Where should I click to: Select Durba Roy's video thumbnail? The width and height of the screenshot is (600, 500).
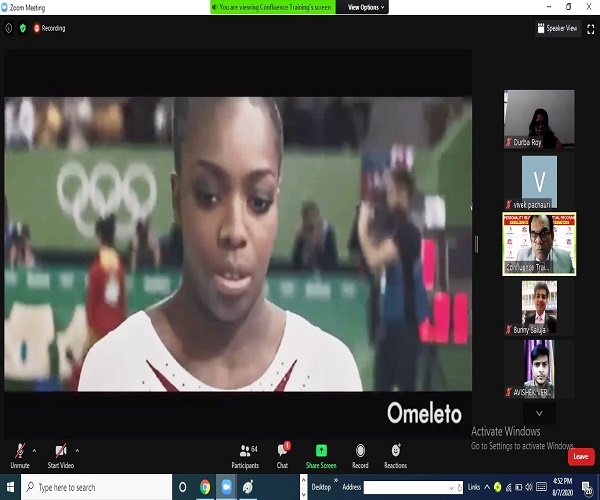point(539,119)
